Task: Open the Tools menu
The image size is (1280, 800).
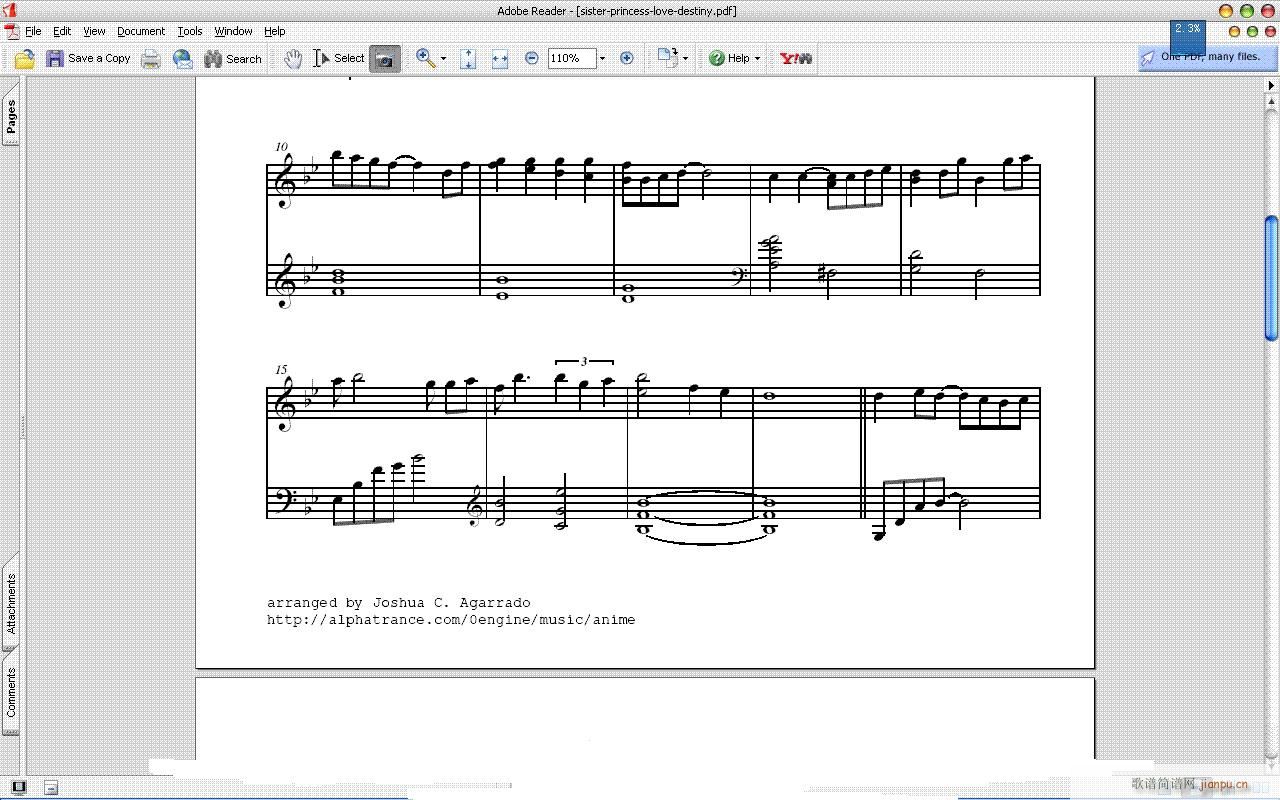Action: coord(190,31)
